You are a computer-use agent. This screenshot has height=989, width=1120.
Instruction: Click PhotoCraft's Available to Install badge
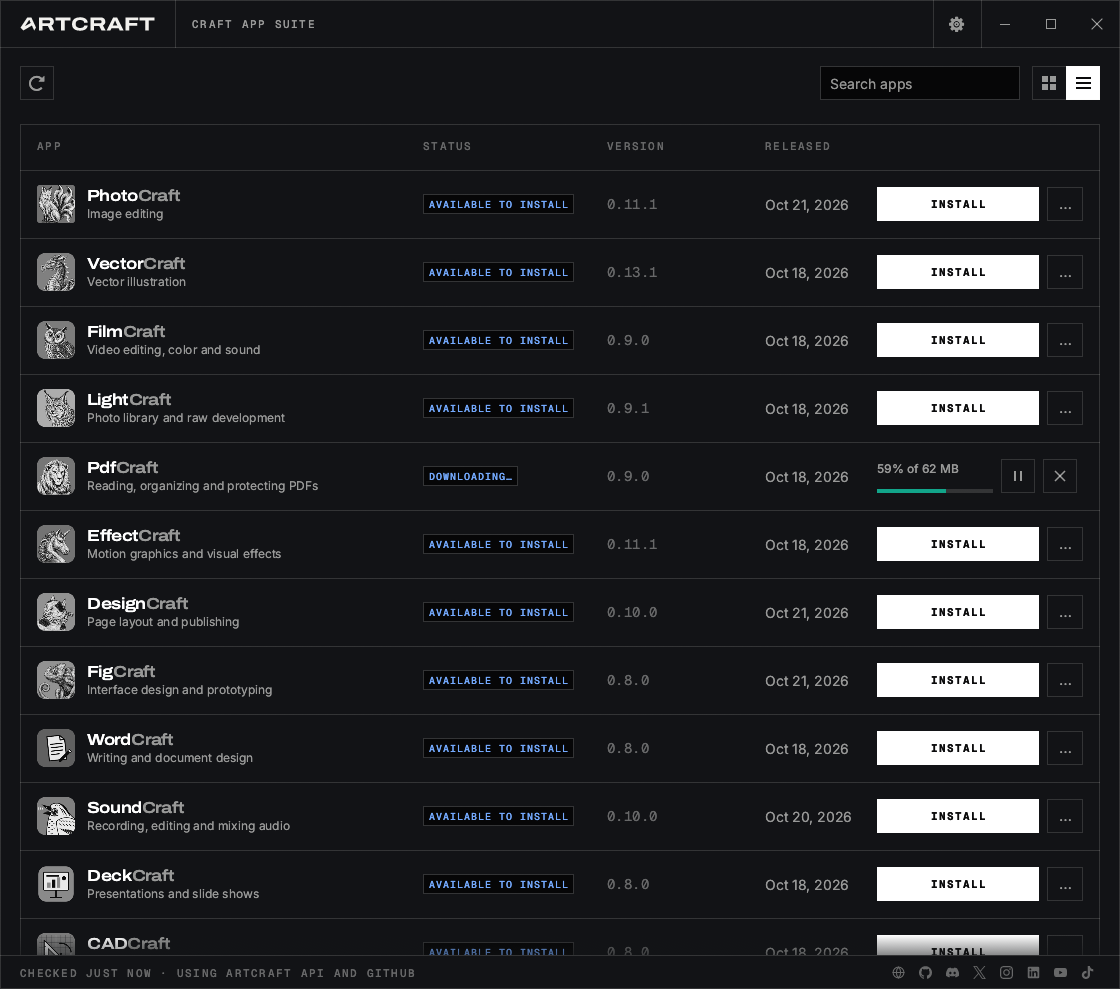(498, 204)
